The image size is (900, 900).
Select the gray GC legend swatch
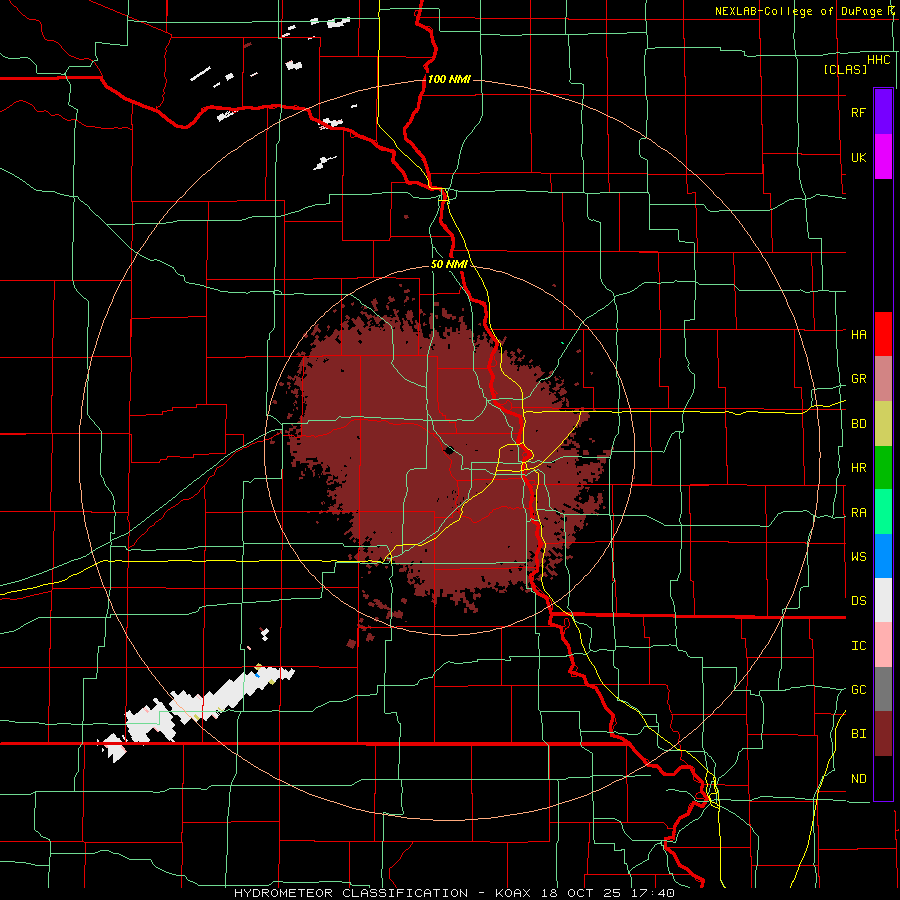pyautogui.click(x=883, y=689)
